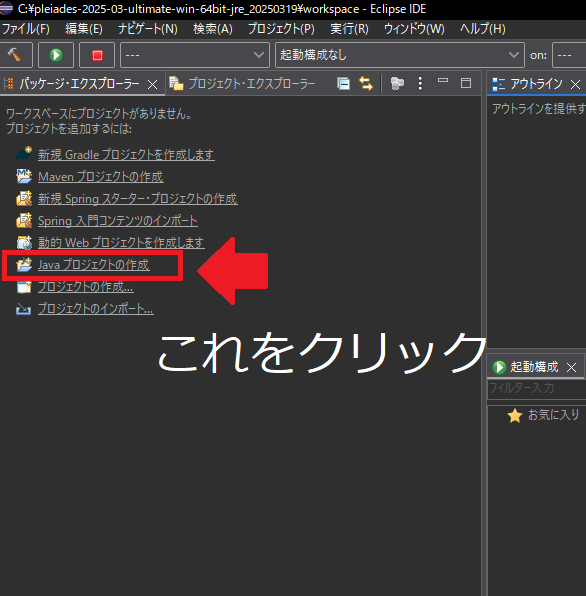Click プロジェクトの作成... link

tap(86, 287)
